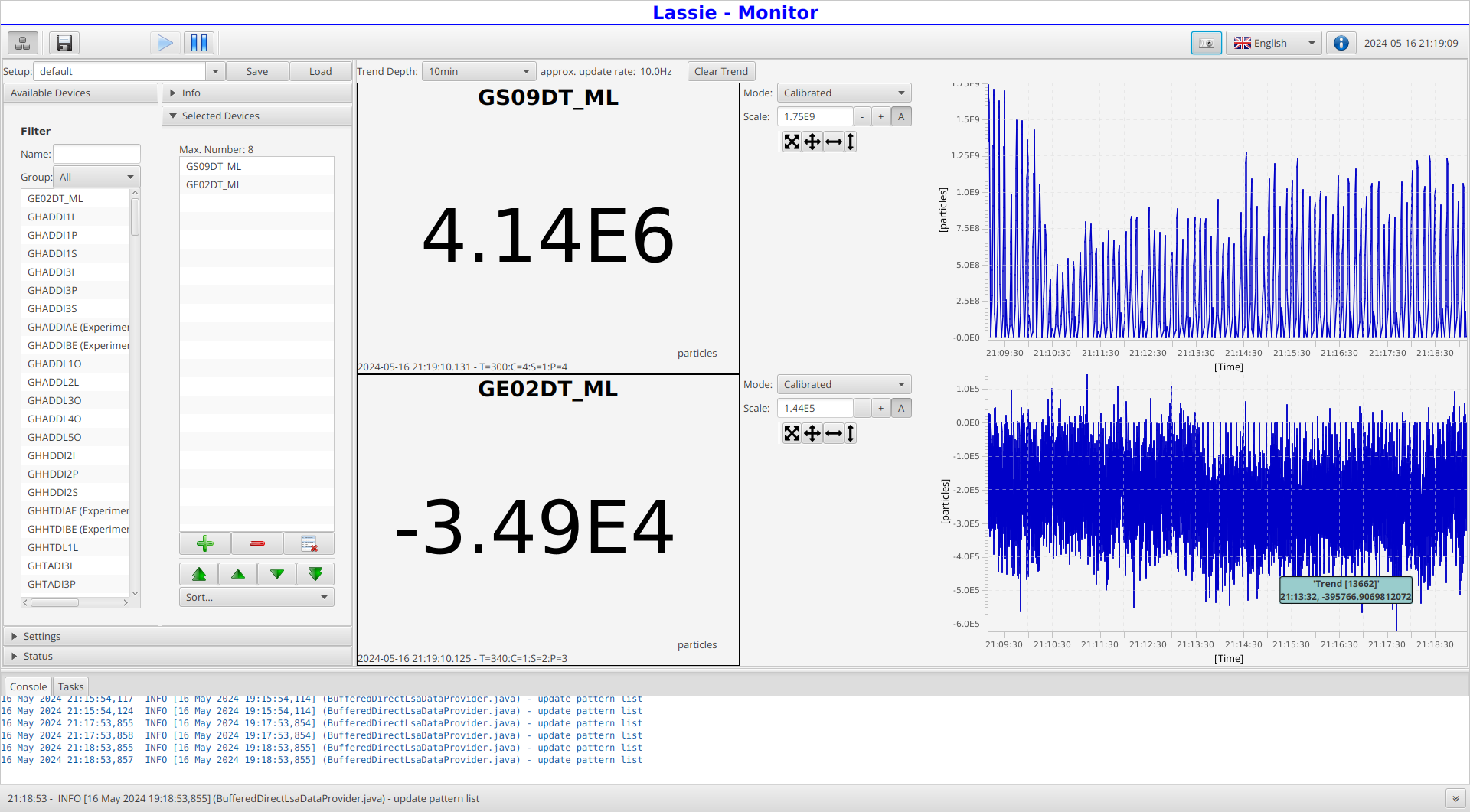Click the save floppy disk icon
1470x812 pixels.
coord(64,43)
